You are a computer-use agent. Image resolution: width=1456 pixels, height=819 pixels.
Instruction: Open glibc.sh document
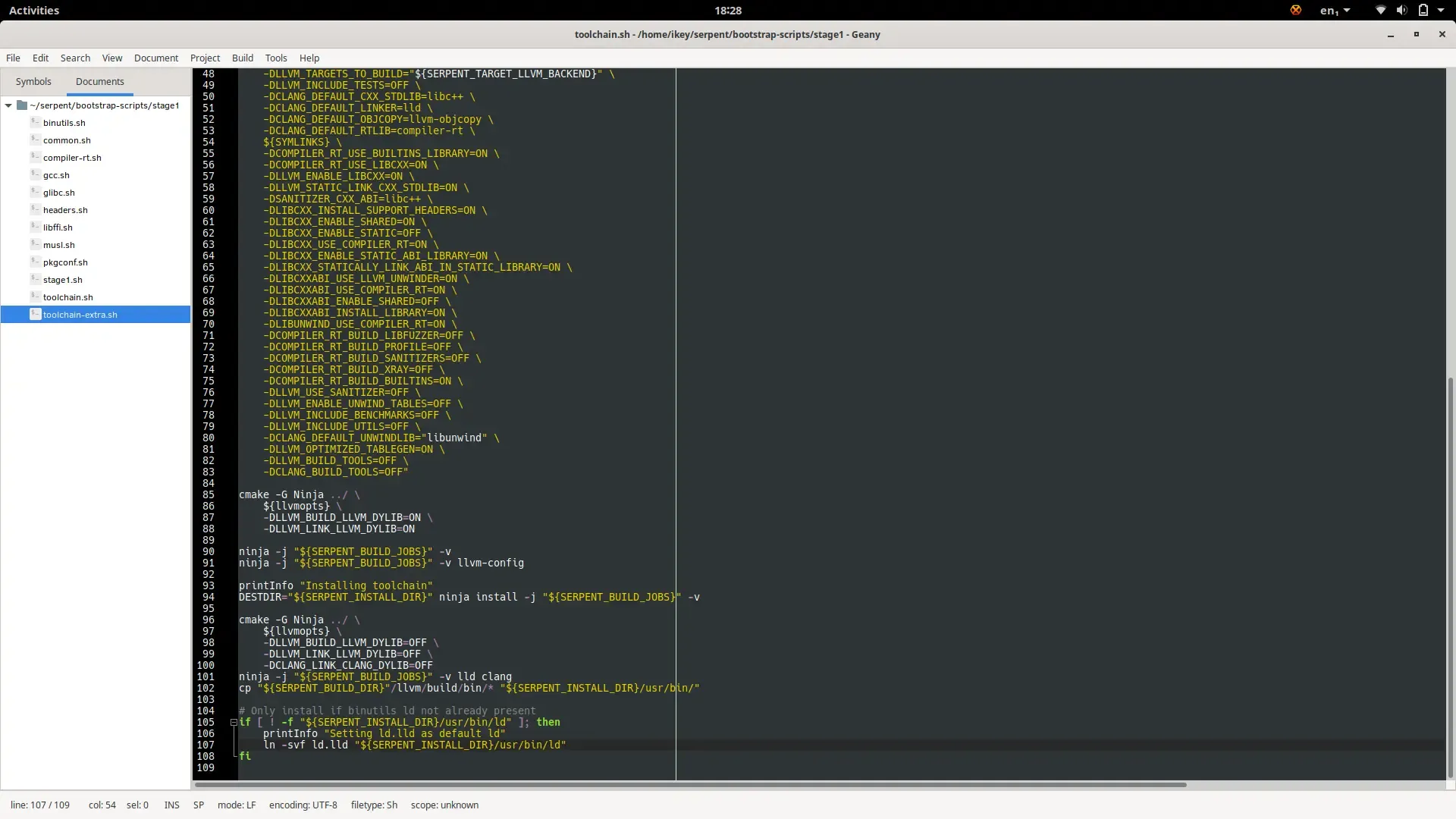tap(58, 193)
